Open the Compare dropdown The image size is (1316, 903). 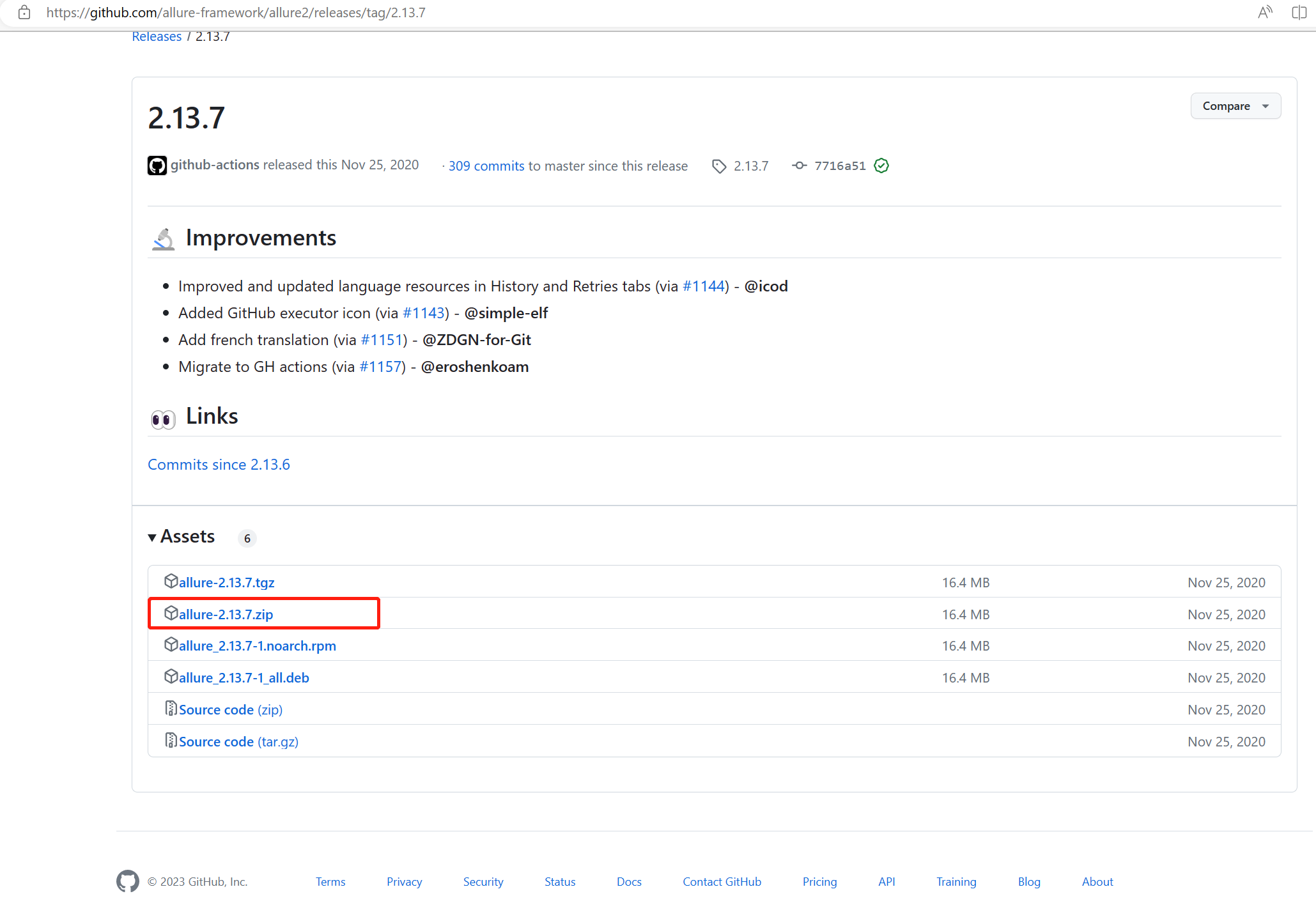point(1235,106)
